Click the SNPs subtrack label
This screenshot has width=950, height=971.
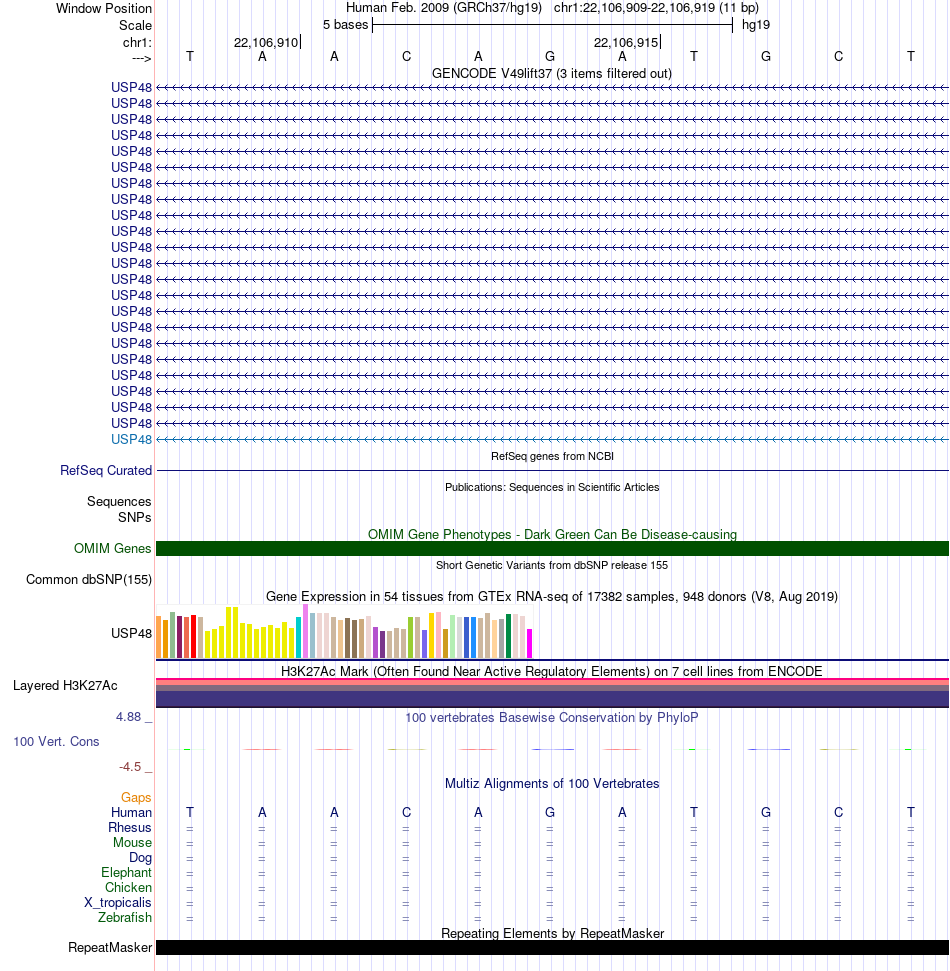pyautogui.click(x=135, y=517)
